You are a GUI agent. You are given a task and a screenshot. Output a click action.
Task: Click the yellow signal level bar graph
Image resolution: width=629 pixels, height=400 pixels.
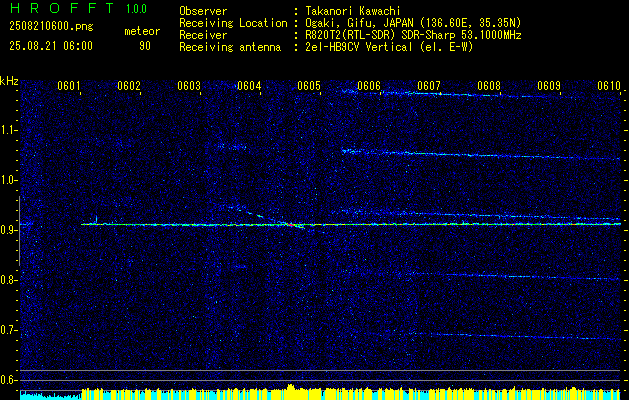[x=351, y=393]
